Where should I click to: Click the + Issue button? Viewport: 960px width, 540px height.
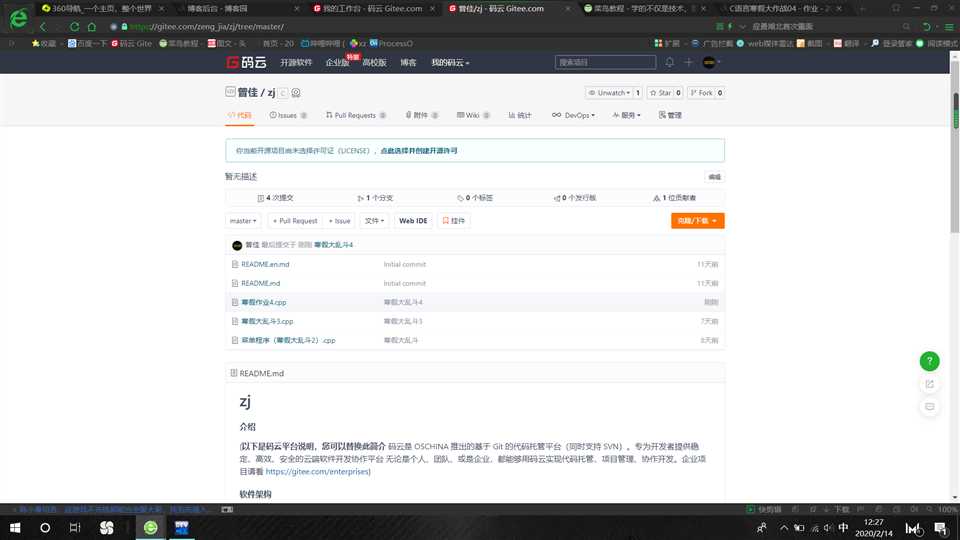point(339,221)
